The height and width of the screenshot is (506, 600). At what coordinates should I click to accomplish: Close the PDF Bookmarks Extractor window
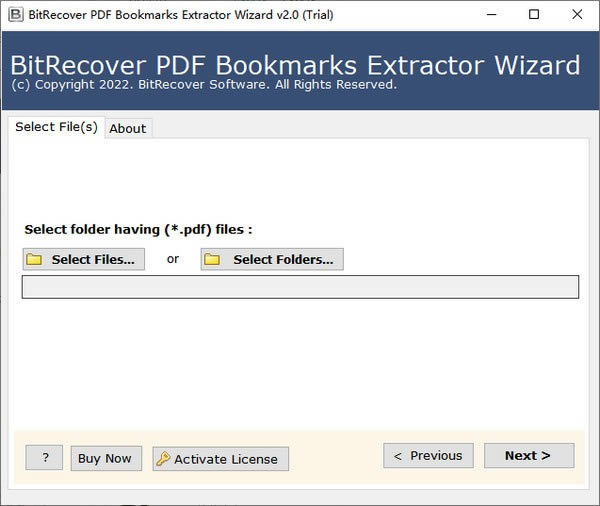[577, 15]
